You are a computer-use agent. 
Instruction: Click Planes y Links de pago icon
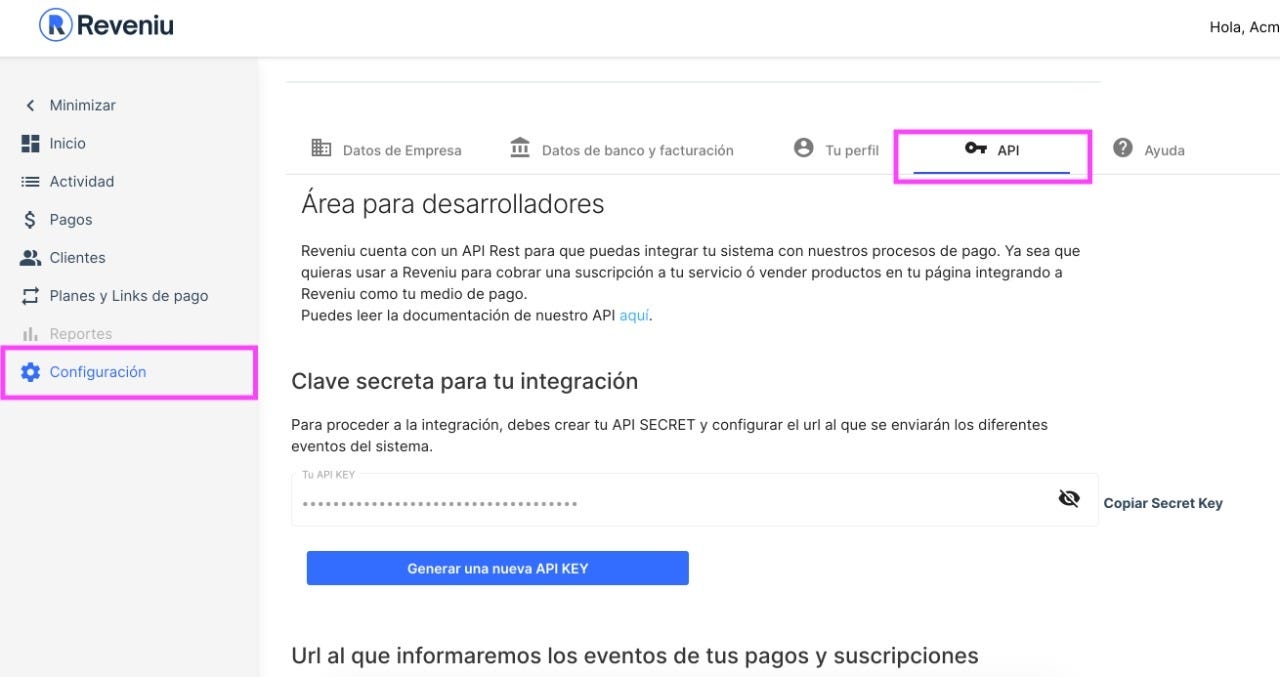[x=30, y=296]
